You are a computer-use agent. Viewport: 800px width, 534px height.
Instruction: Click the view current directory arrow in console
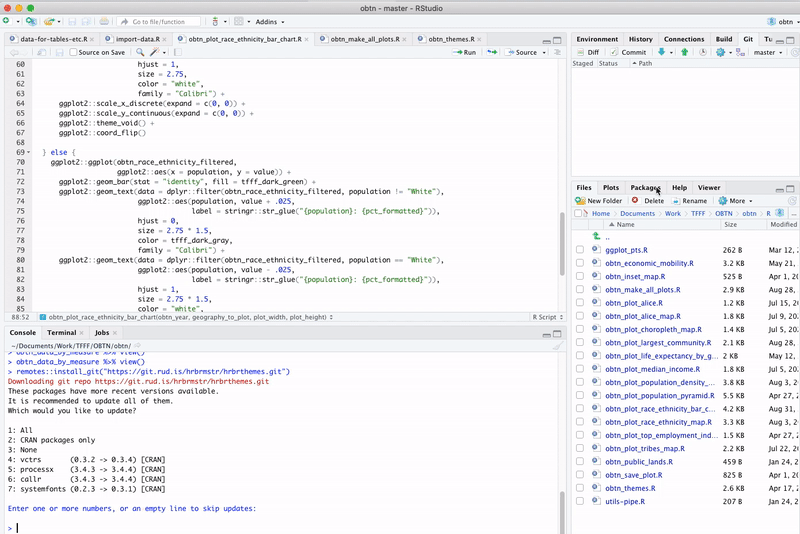pyautogui.click(x=137, y=346)
